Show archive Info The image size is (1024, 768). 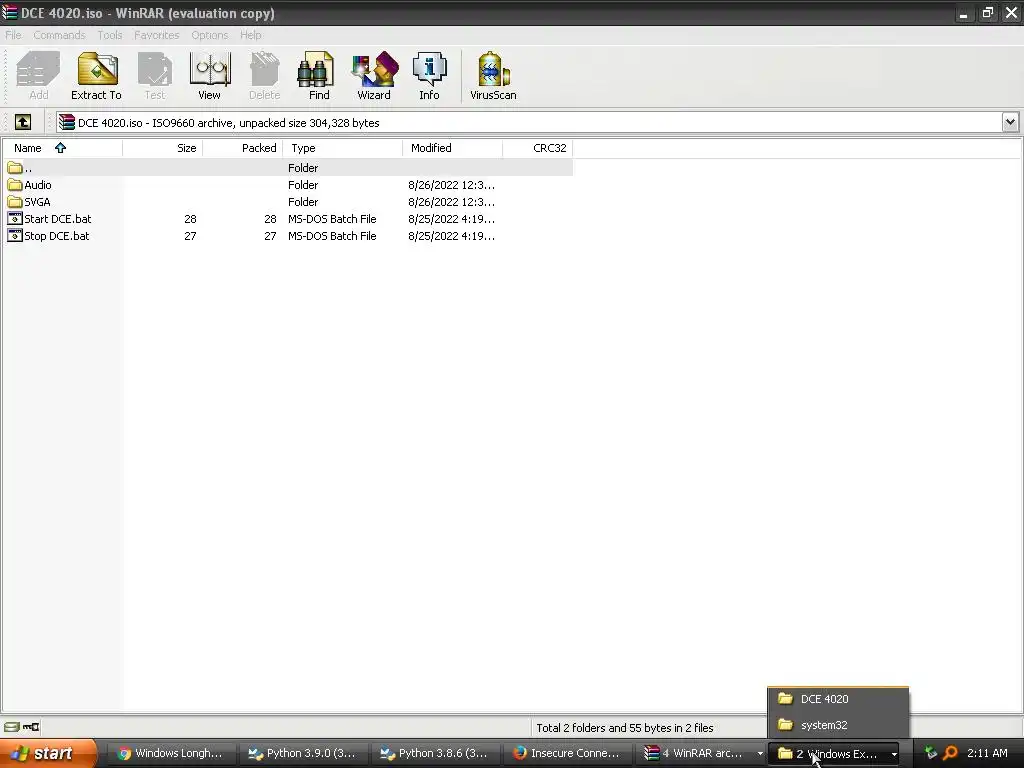click(x=429, y=75)
